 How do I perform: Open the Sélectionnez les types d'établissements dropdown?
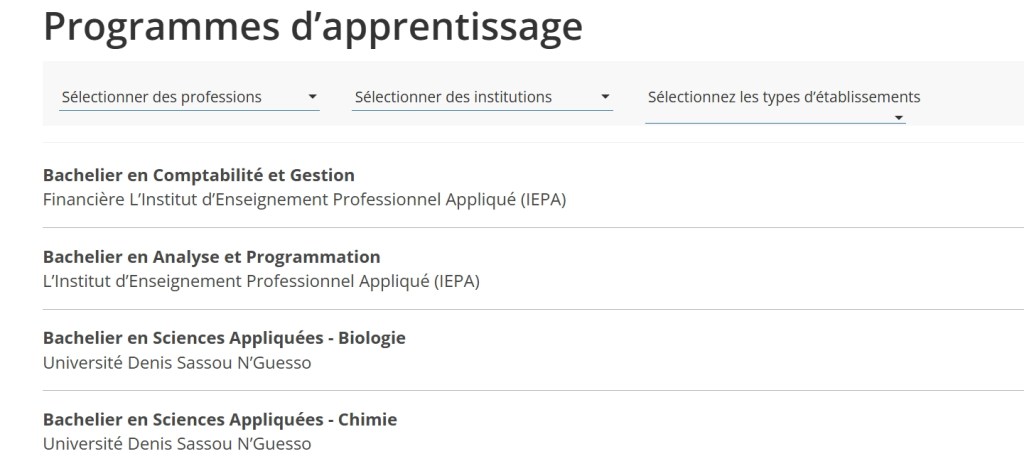click(784, 97)
